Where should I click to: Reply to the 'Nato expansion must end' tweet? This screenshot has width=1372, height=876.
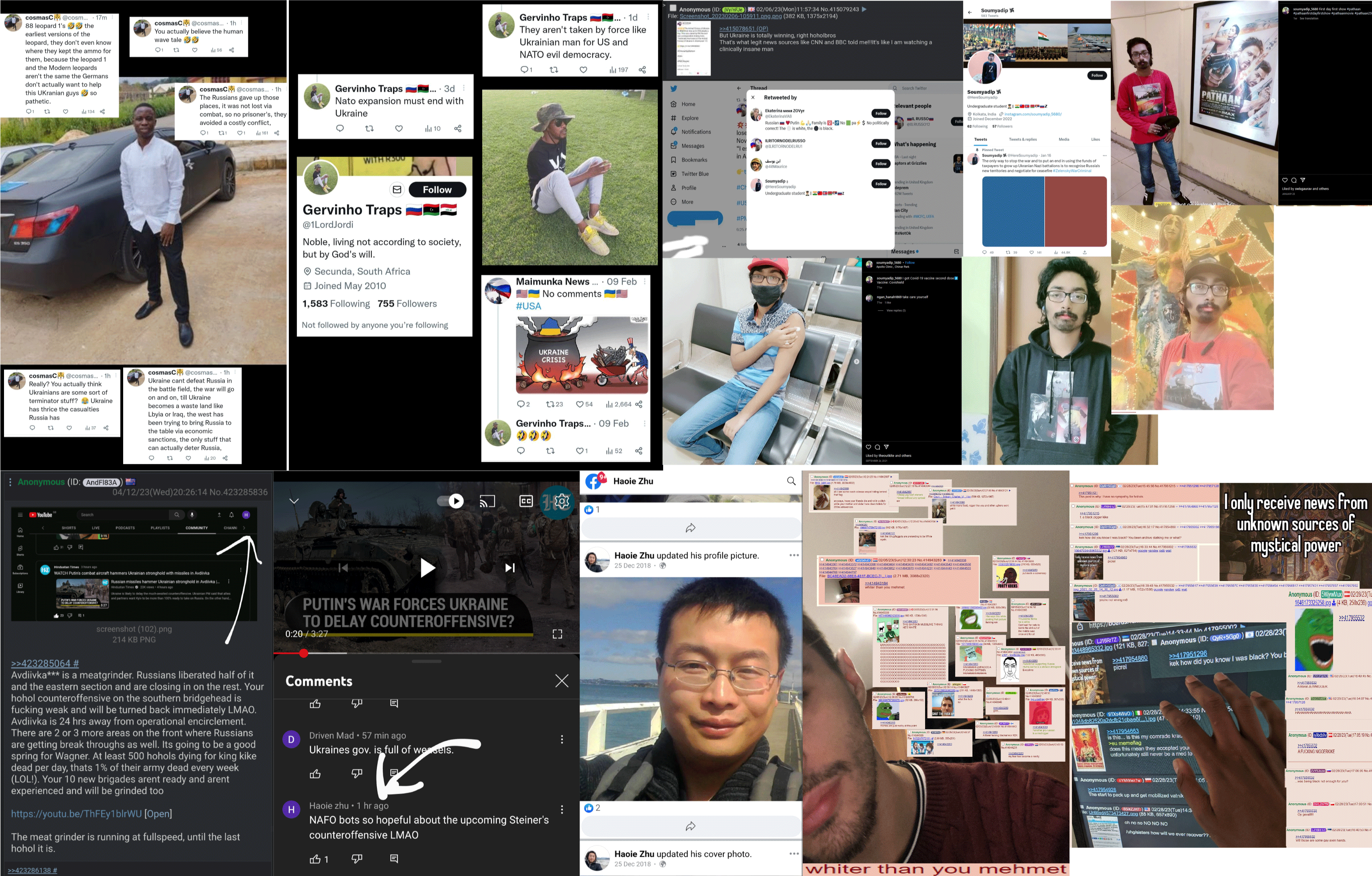[340, 129]
